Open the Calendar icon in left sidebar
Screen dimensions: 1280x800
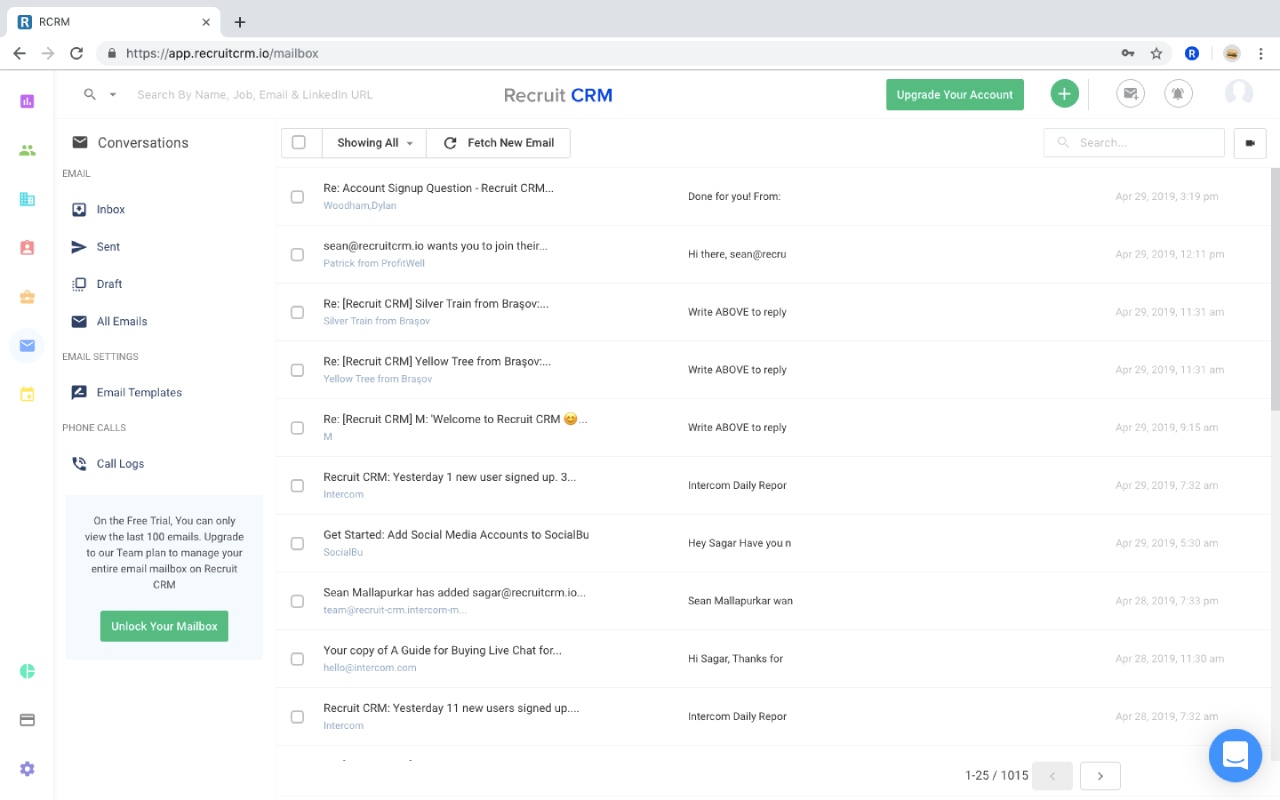click(27, 395)
